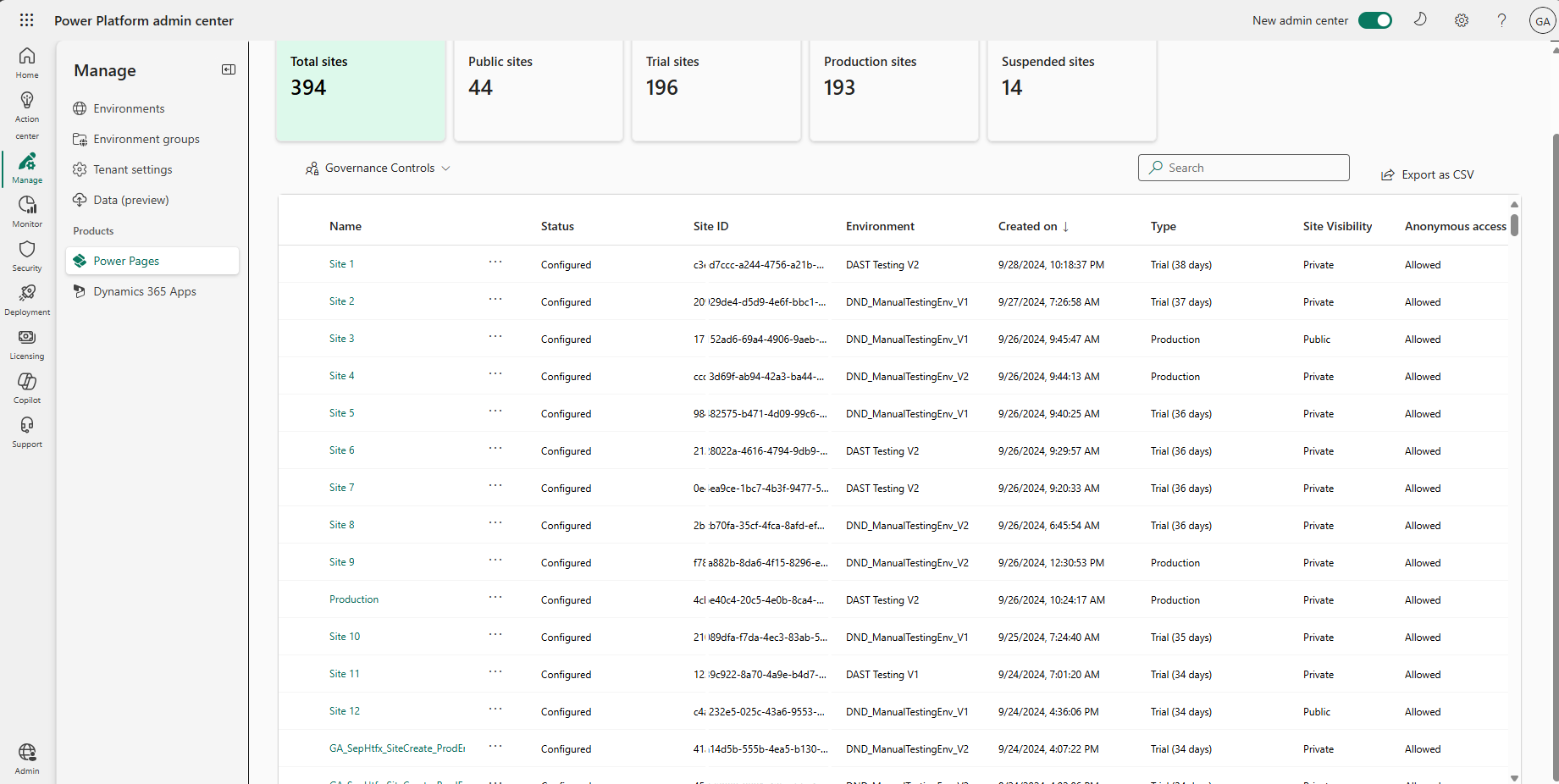Open the Monitor section in left navigation

pyautogui.click(x=26, y=209)
